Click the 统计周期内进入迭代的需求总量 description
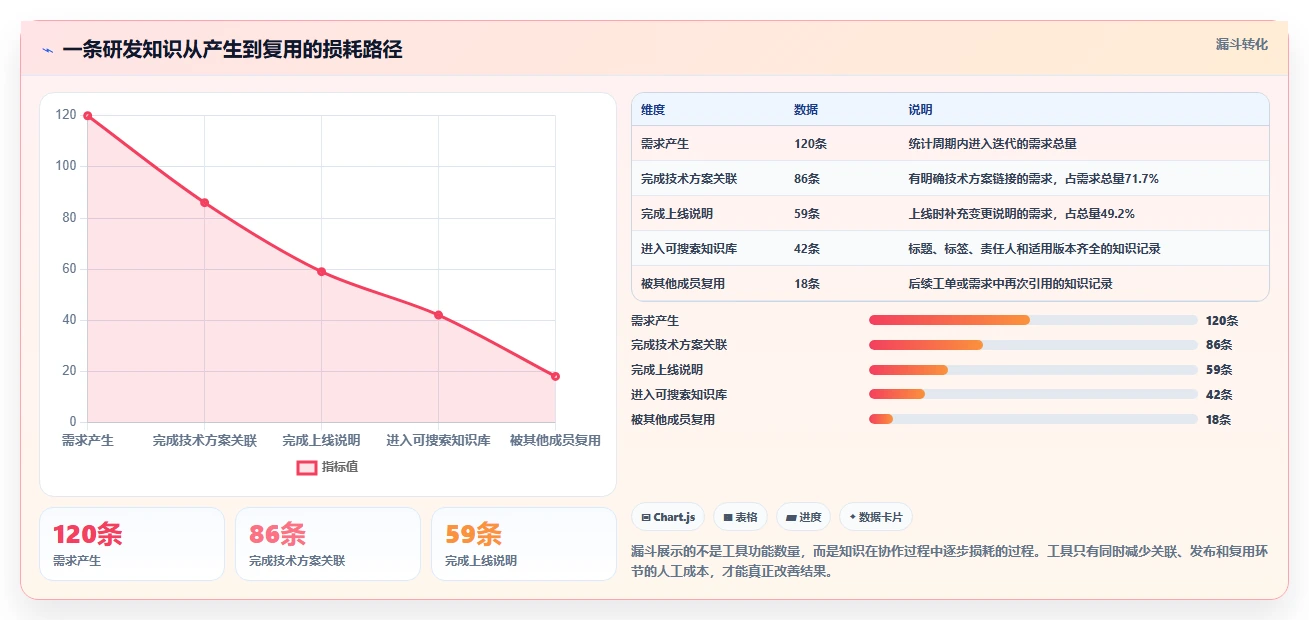Image resolution: width=1309 pixels, height=620 pixels. point(992,144)
